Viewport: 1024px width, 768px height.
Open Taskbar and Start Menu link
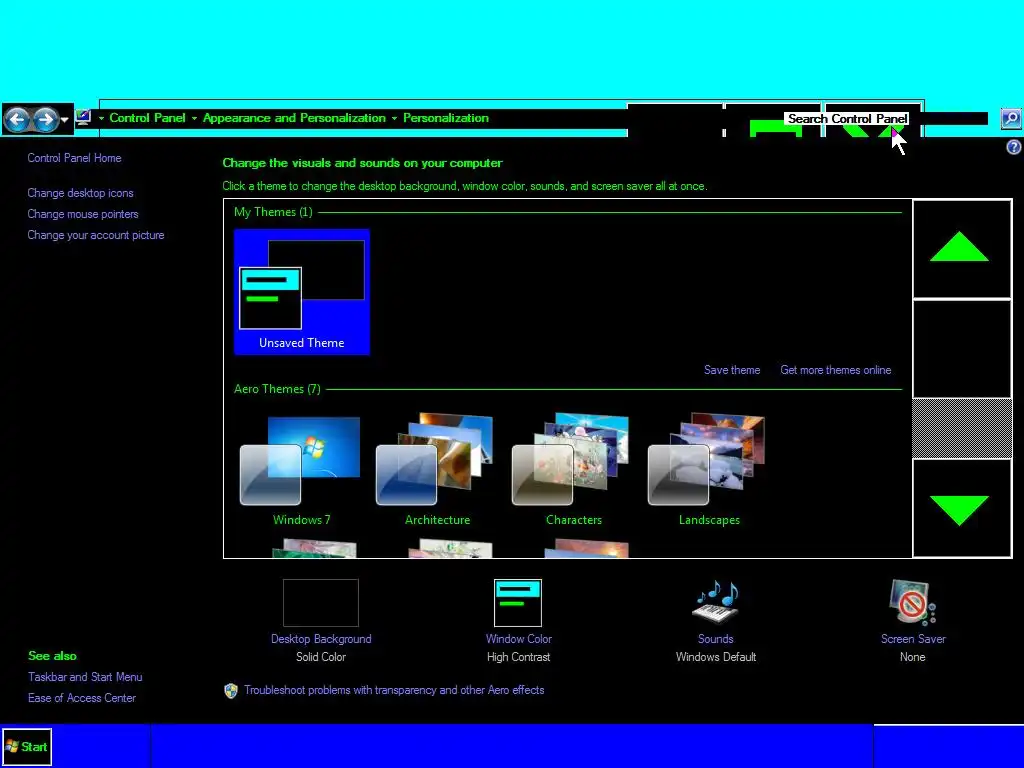click(x=85, y=677)
